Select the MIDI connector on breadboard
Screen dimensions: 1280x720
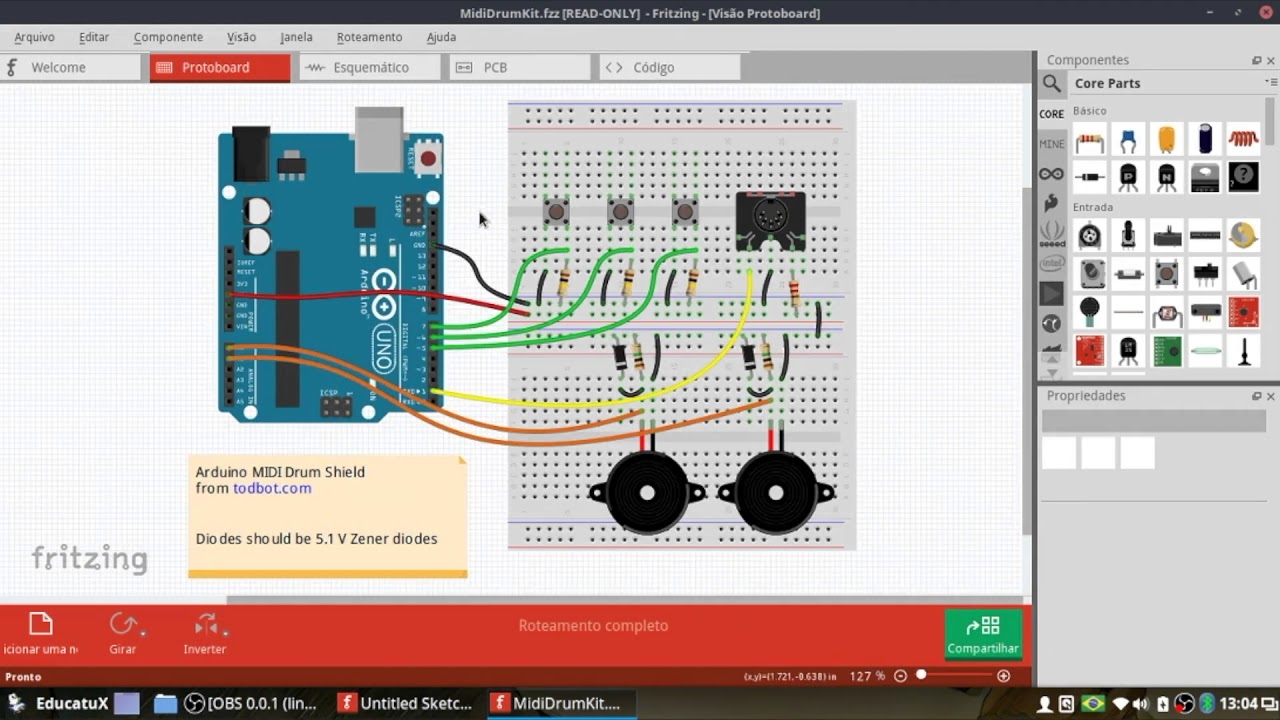tap(770, 221)
